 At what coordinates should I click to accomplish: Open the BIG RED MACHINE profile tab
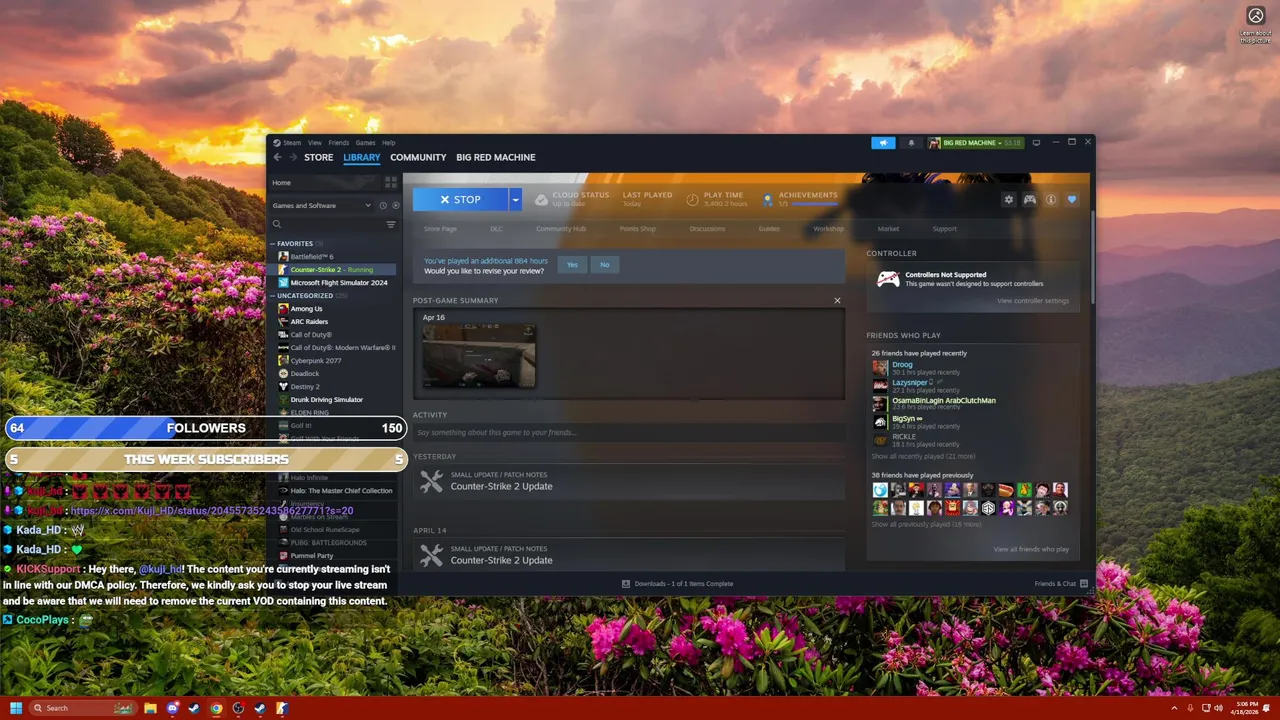pyautogui.click(x=496, y=157)
